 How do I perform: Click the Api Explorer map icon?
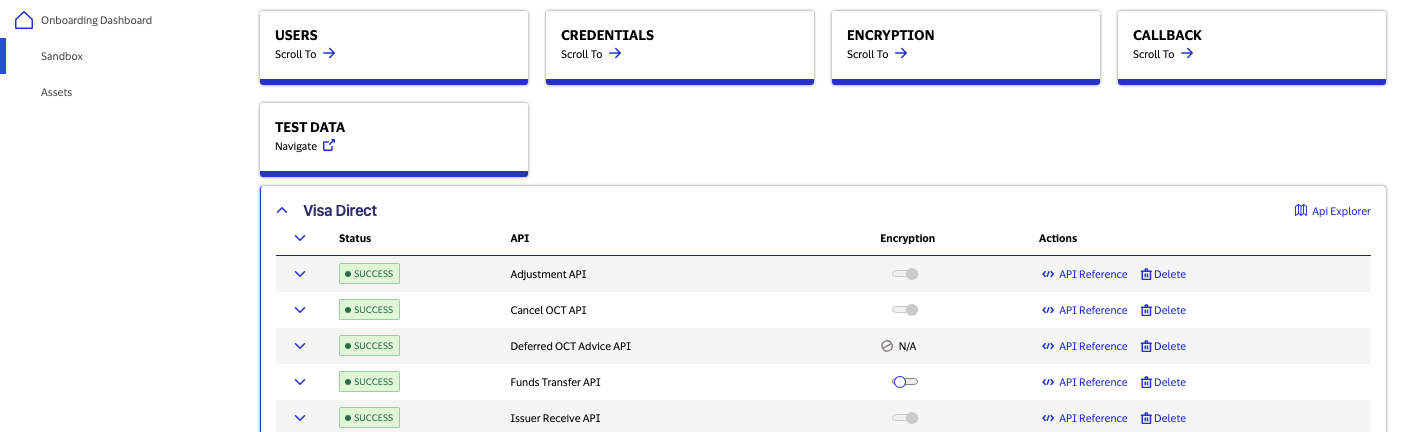1300,211
